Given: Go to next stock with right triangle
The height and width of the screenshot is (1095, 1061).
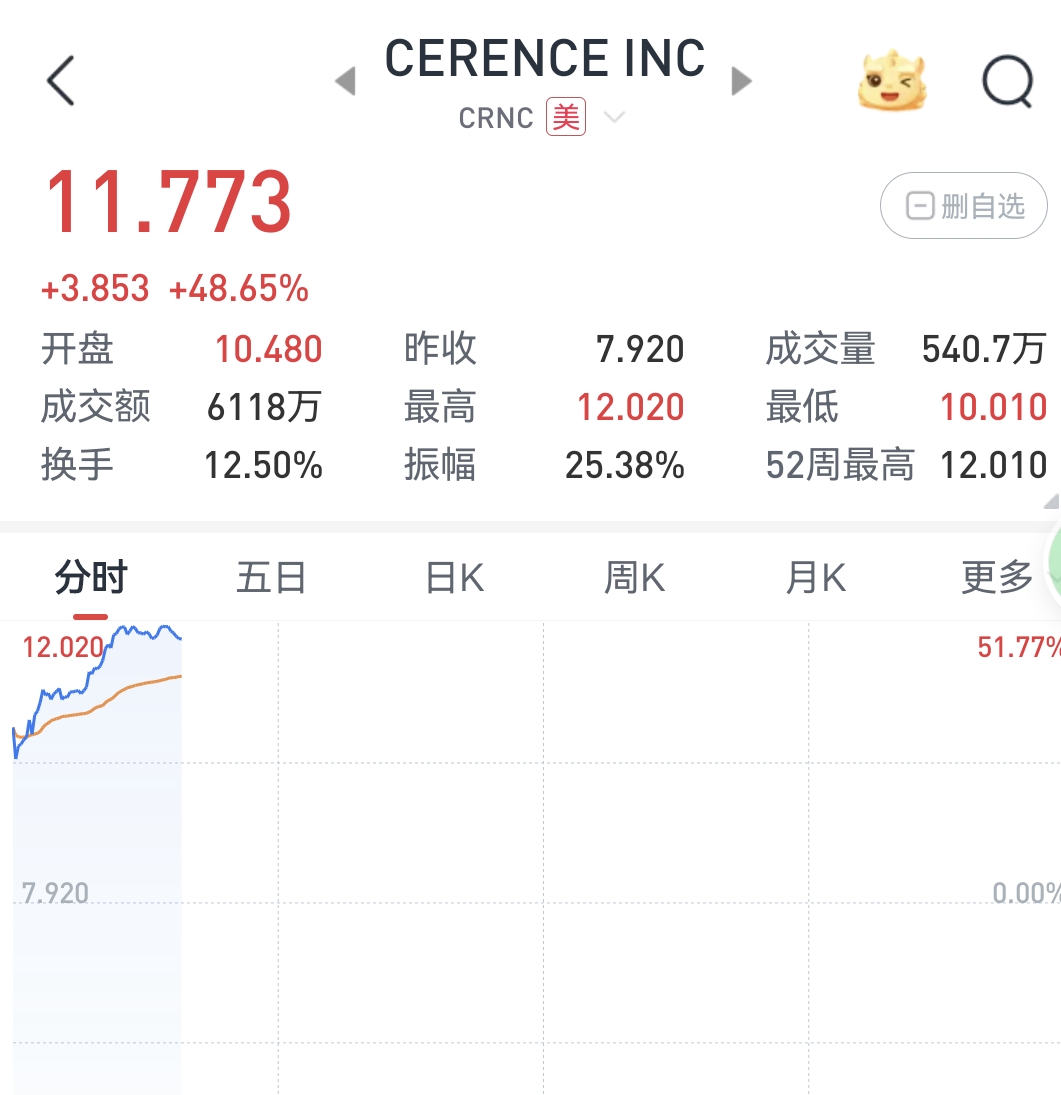Looking at the screenshot, I should coord(741,81).
